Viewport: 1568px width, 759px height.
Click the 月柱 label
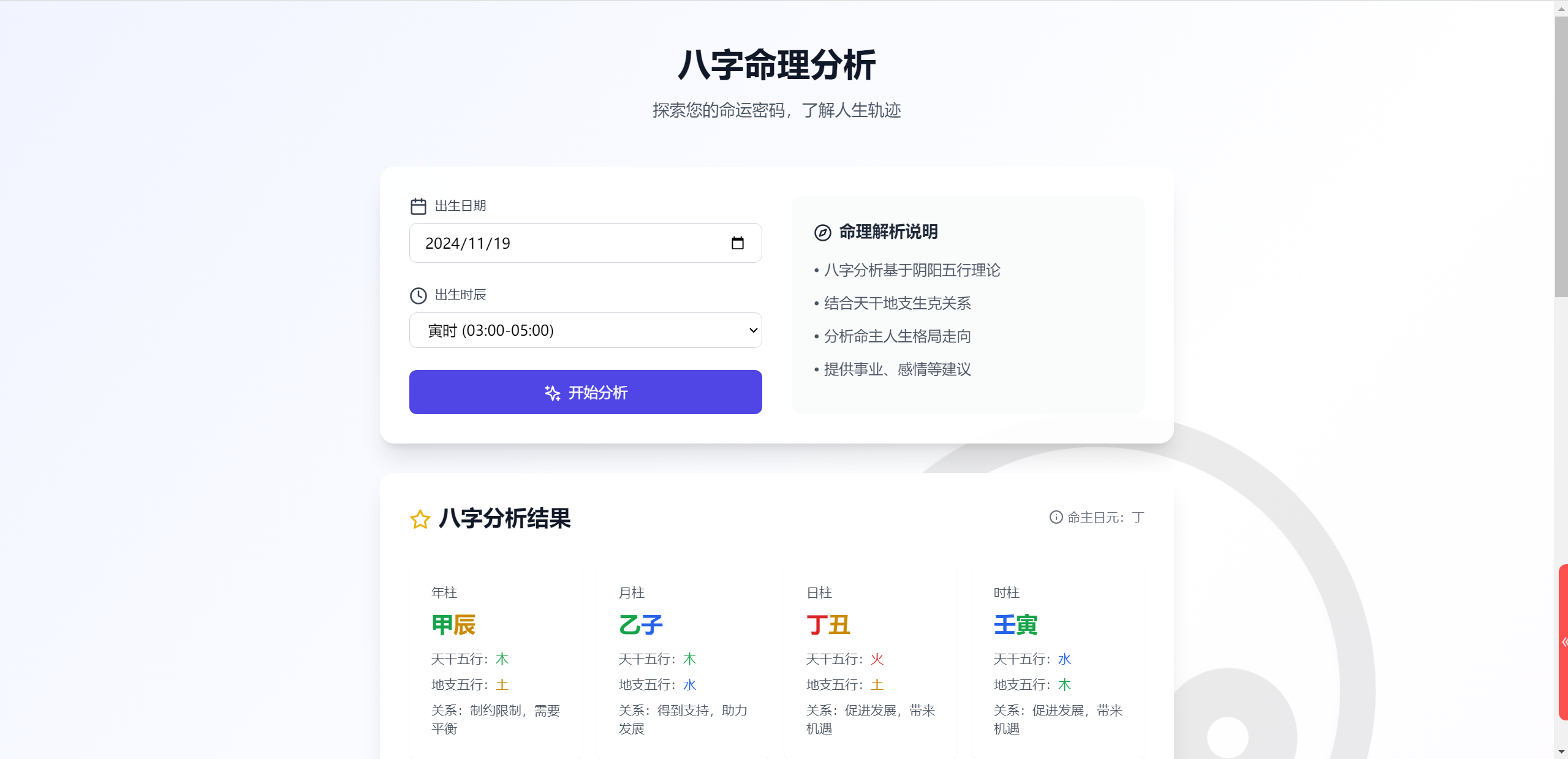632,593
